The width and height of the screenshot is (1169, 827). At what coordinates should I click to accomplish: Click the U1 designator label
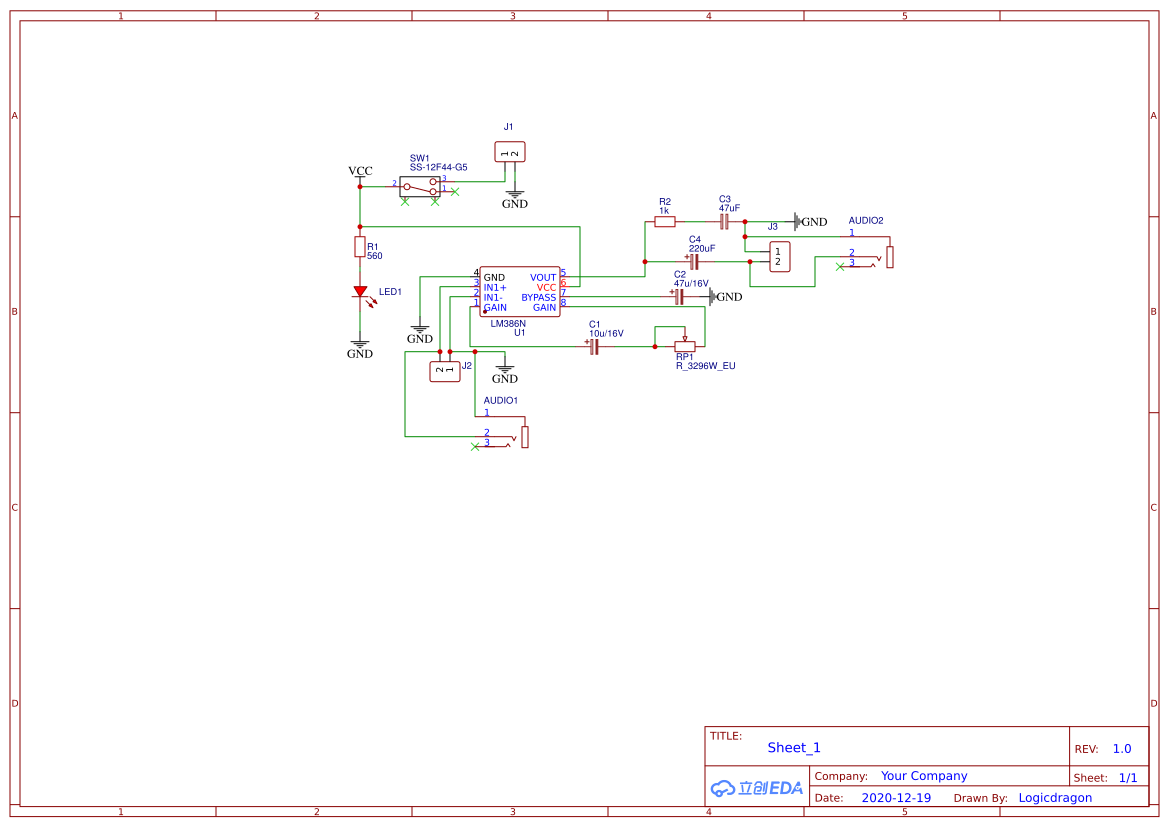520,333
